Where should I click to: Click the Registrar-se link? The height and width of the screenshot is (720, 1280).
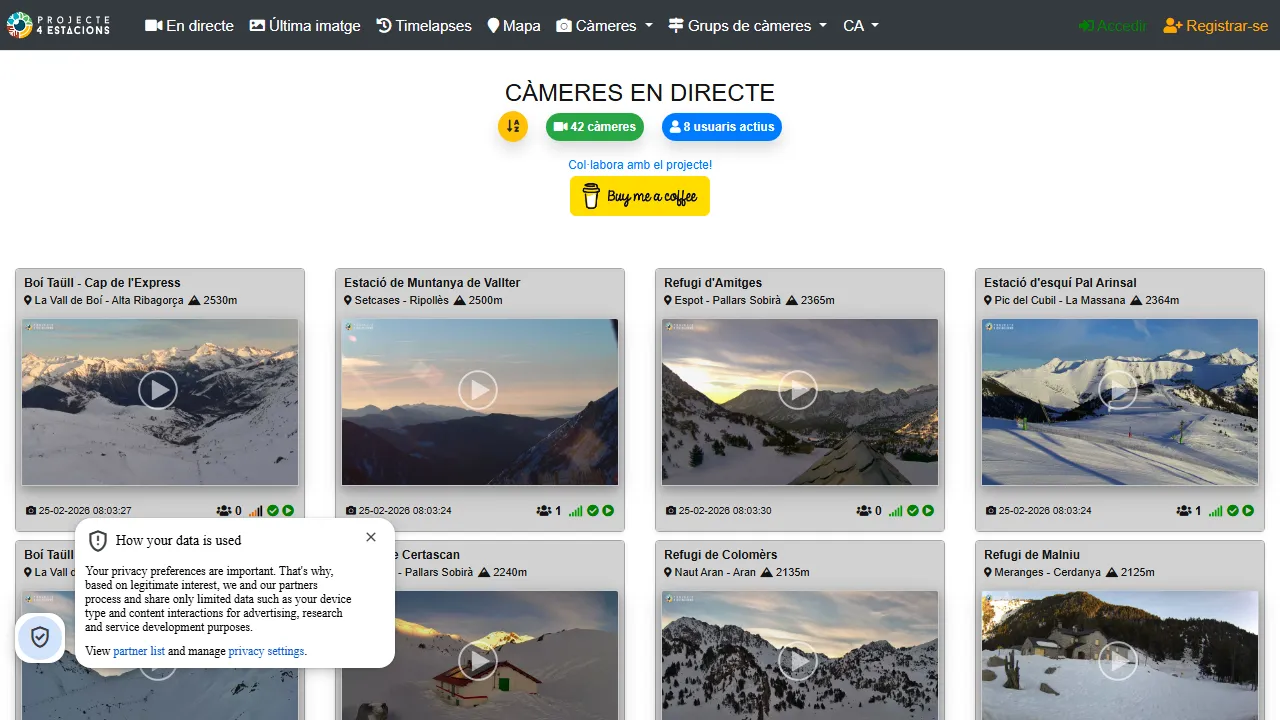coord(1215,26)
